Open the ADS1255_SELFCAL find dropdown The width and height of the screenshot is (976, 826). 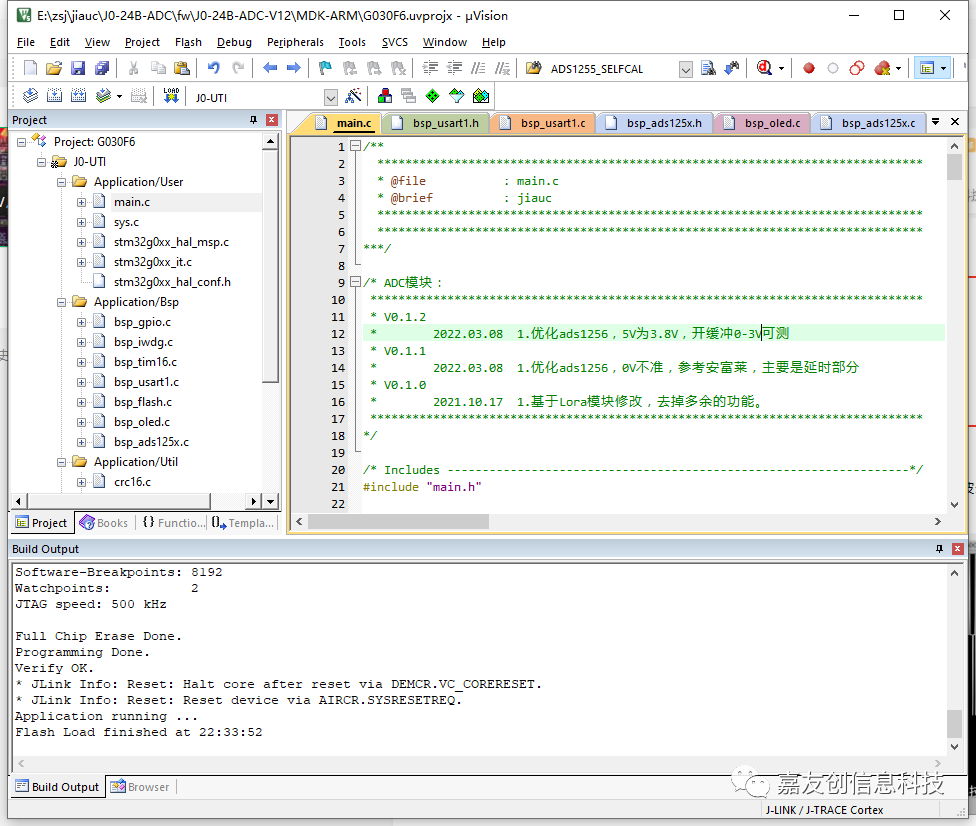[685, 69]
